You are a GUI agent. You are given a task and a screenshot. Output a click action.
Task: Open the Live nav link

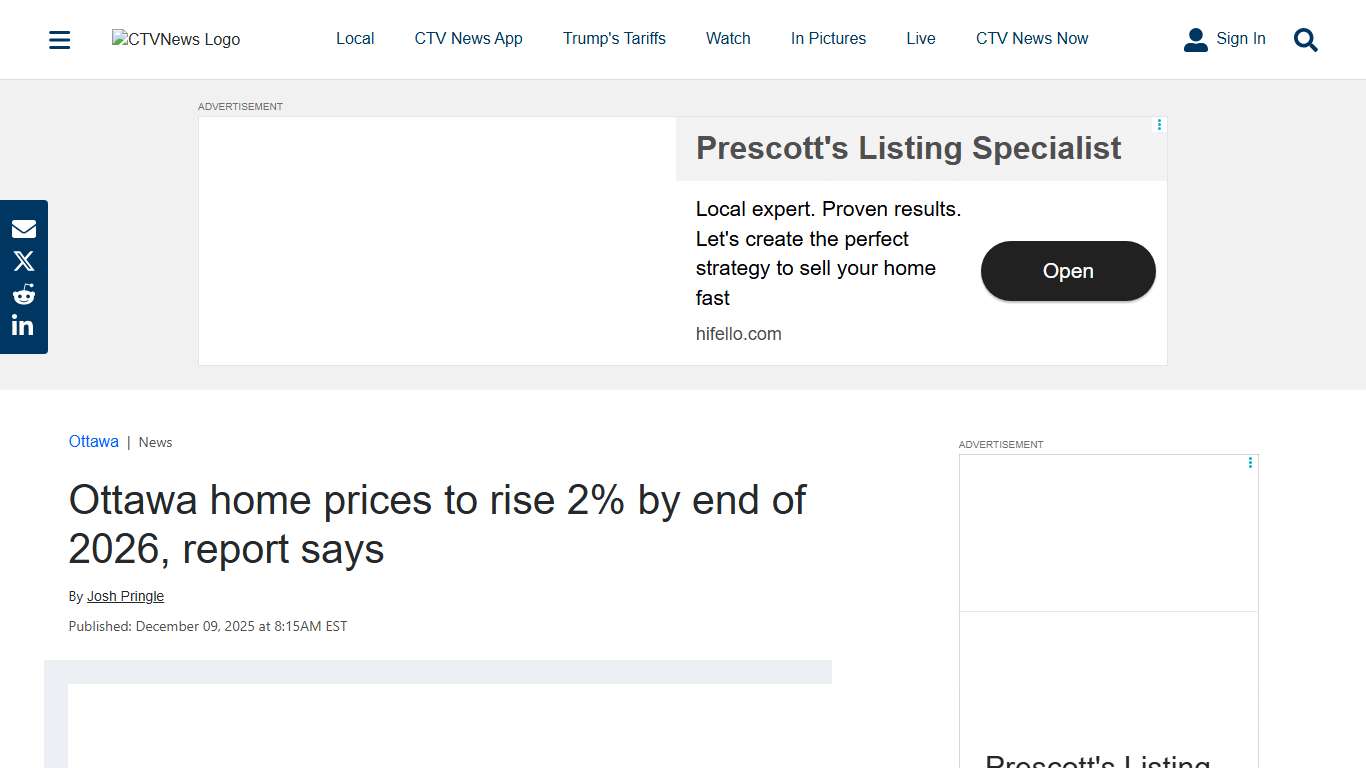pyautogui.click(x=921, y=39)
